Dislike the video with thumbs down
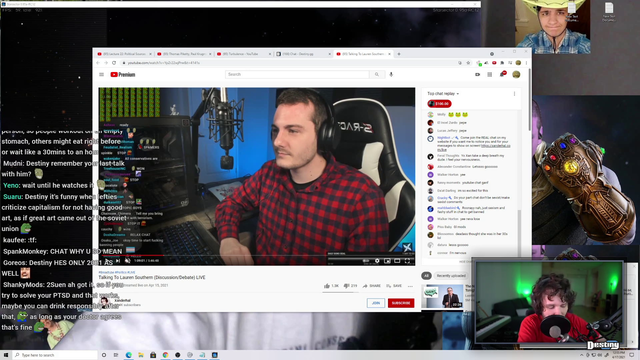Screen dimensions: 640x360 pyautogui.click(x=350, y=286)
